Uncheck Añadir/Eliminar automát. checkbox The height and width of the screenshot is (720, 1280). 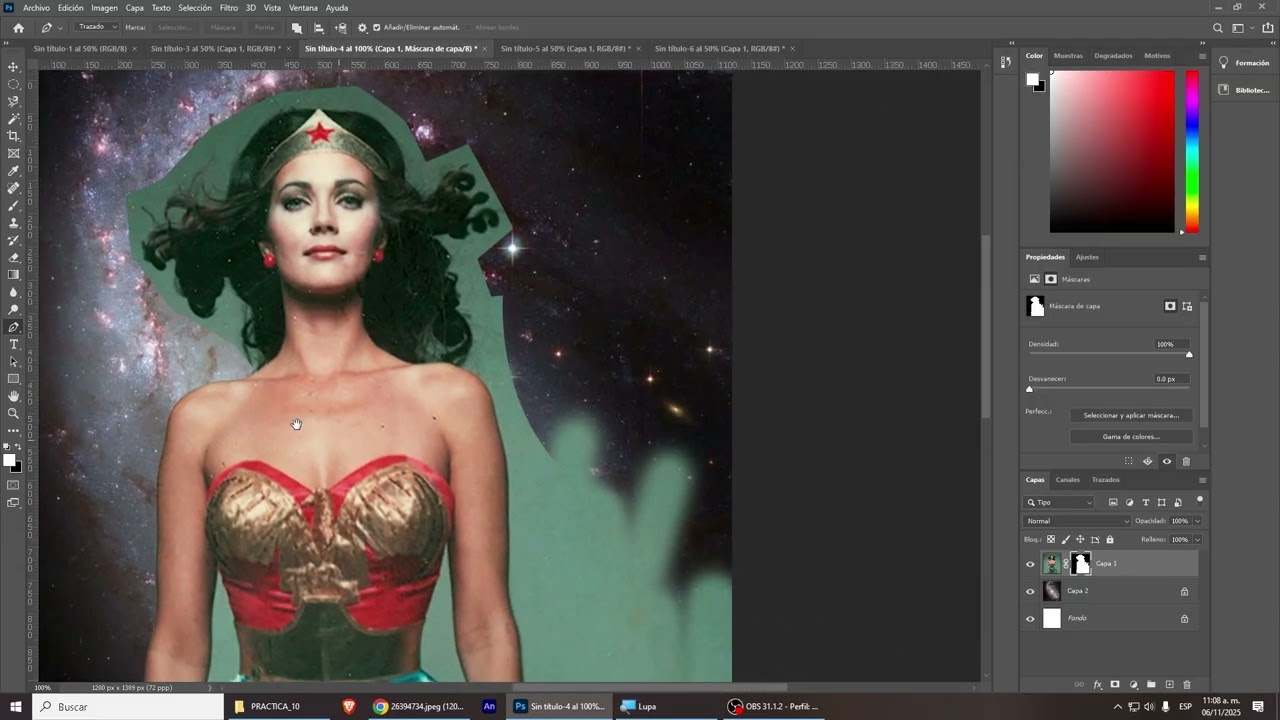pyautogui.click(x=376, y=28)
